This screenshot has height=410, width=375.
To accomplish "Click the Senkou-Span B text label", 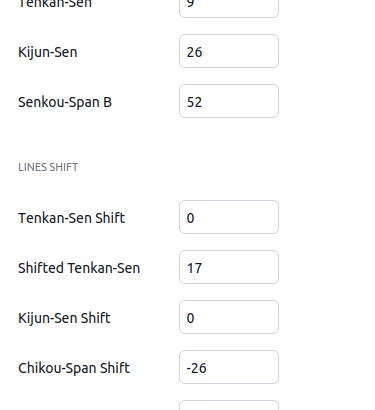I will point(65,102).
